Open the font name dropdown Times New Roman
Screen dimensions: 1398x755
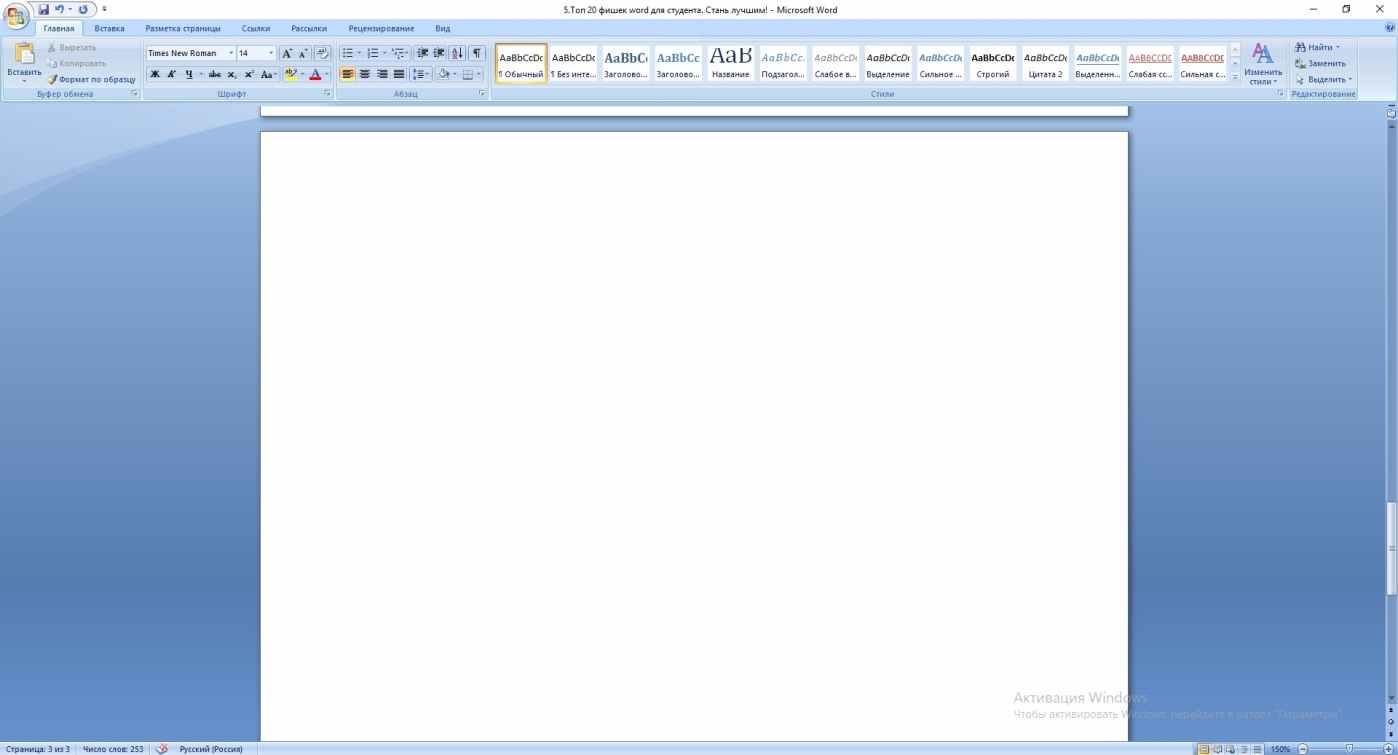231,53
